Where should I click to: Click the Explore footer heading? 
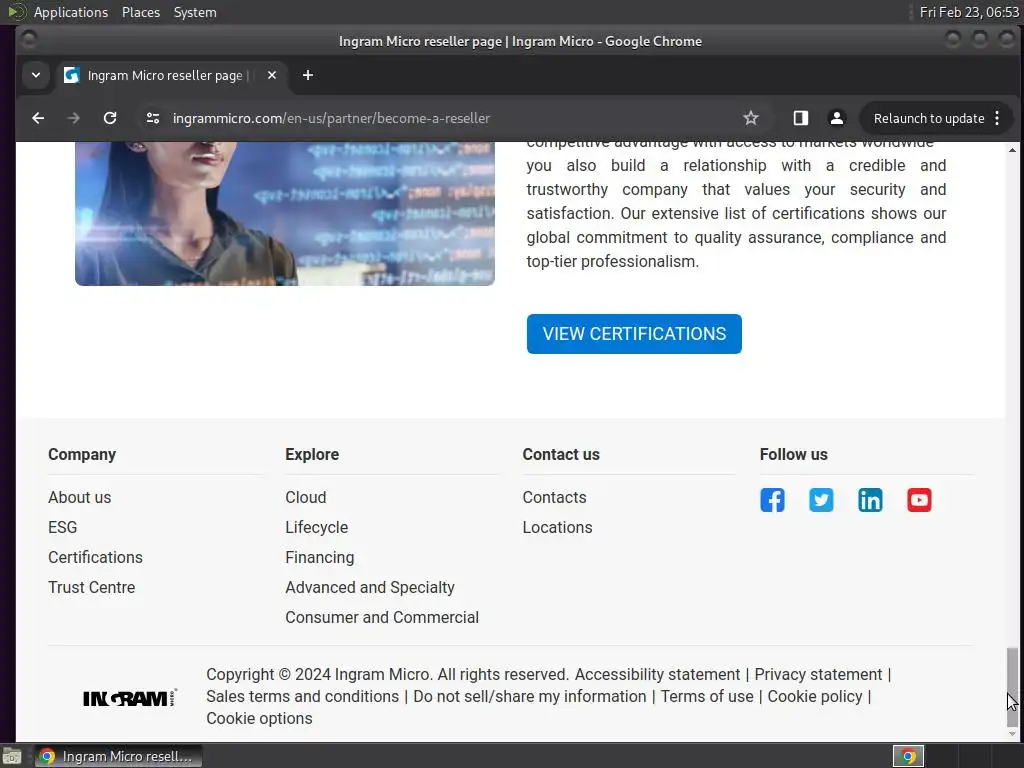[312, 455]
